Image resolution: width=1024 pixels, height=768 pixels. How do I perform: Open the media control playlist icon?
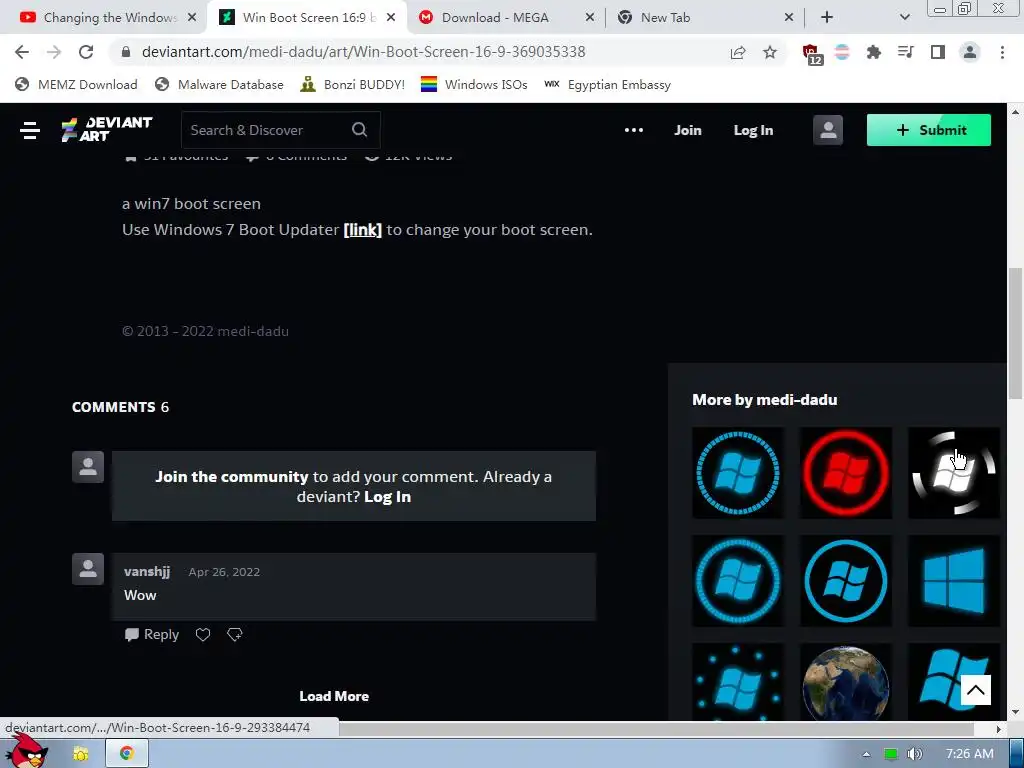tap(906, 52)
